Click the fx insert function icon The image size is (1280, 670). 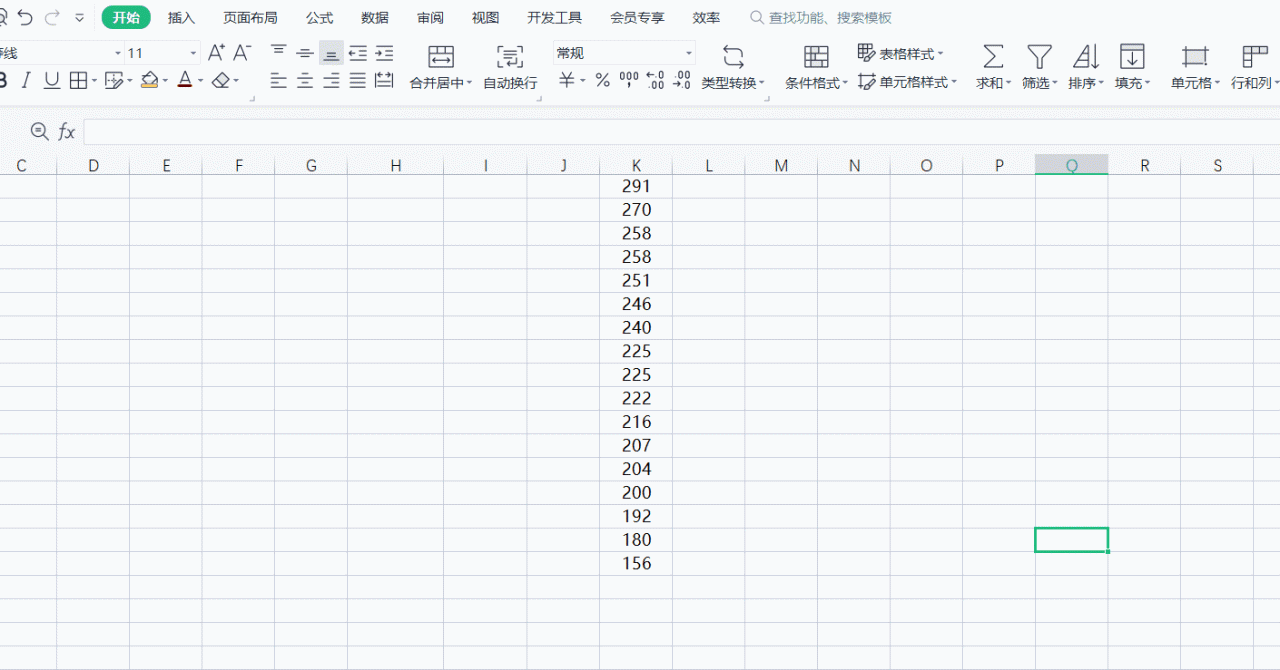click(x=67, y=131)
